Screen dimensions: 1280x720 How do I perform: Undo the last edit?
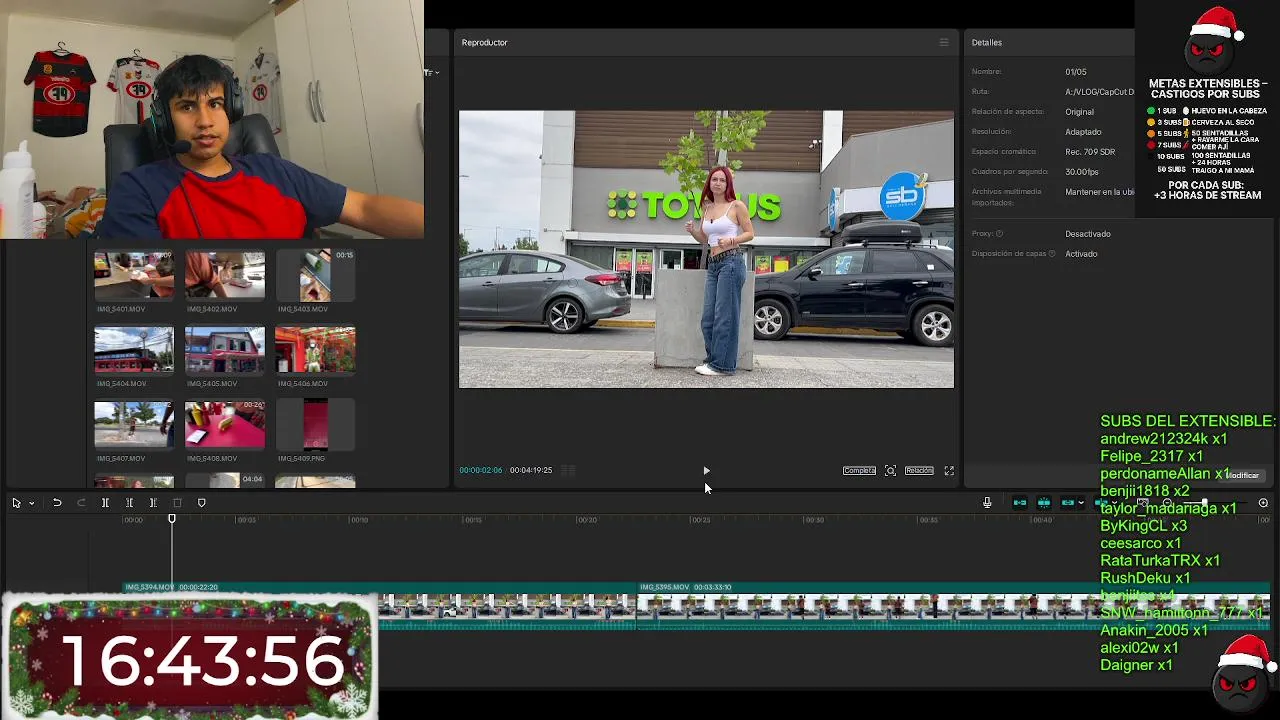[x=57, y=503]
